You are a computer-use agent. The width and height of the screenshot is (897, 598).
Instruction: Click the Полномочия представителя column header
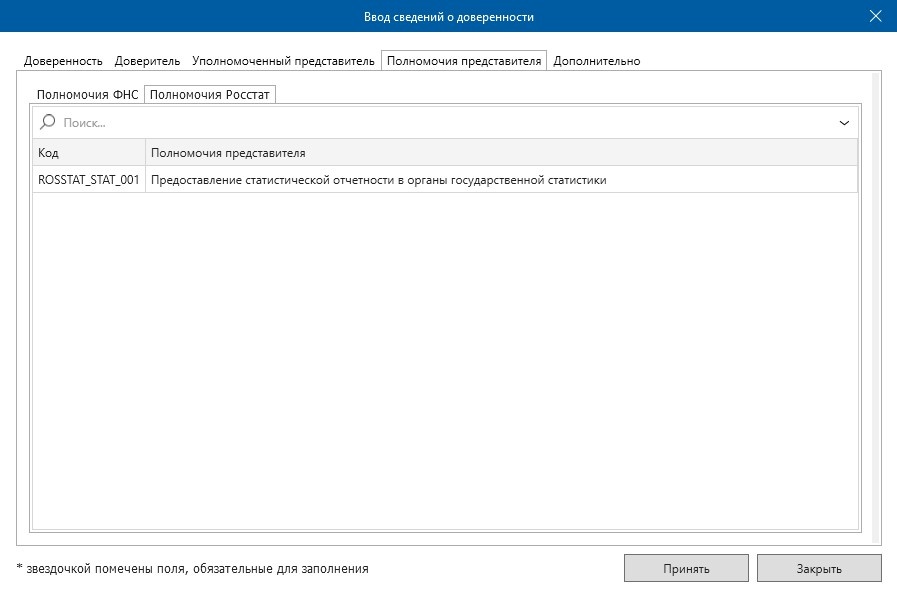pos(502,153)
